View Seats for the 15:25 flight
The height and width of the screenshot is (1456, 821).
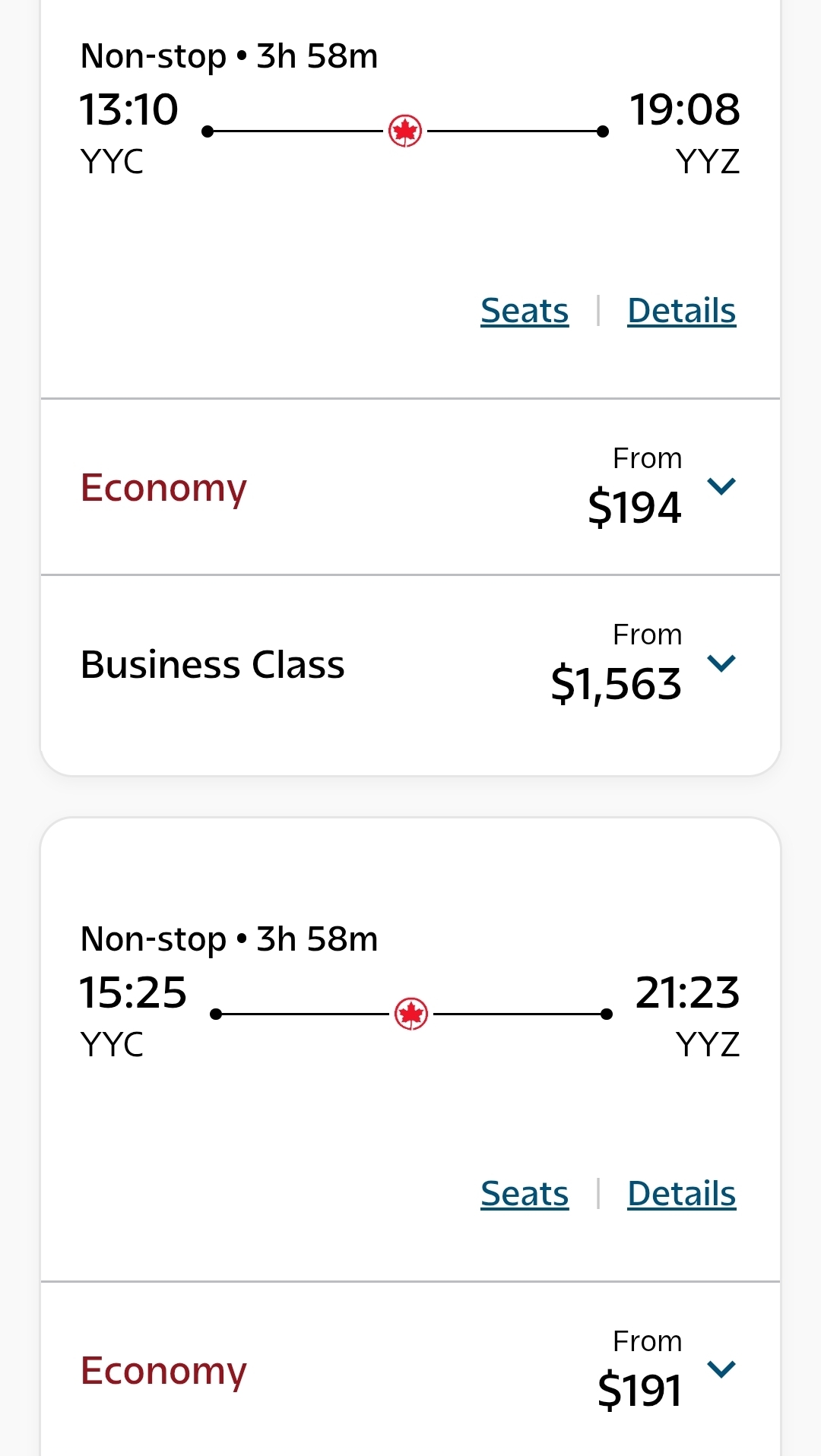pyautogui.click(x=525, y=1194)
